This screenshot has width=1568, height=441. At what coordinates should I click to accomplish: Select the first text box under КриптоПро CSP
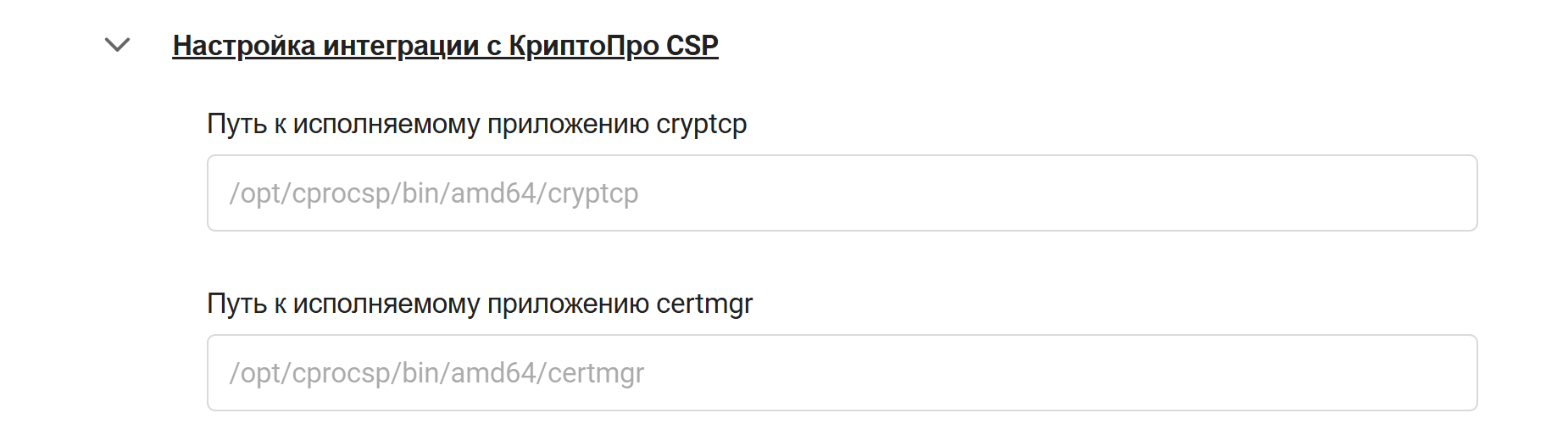click(842, 193)
